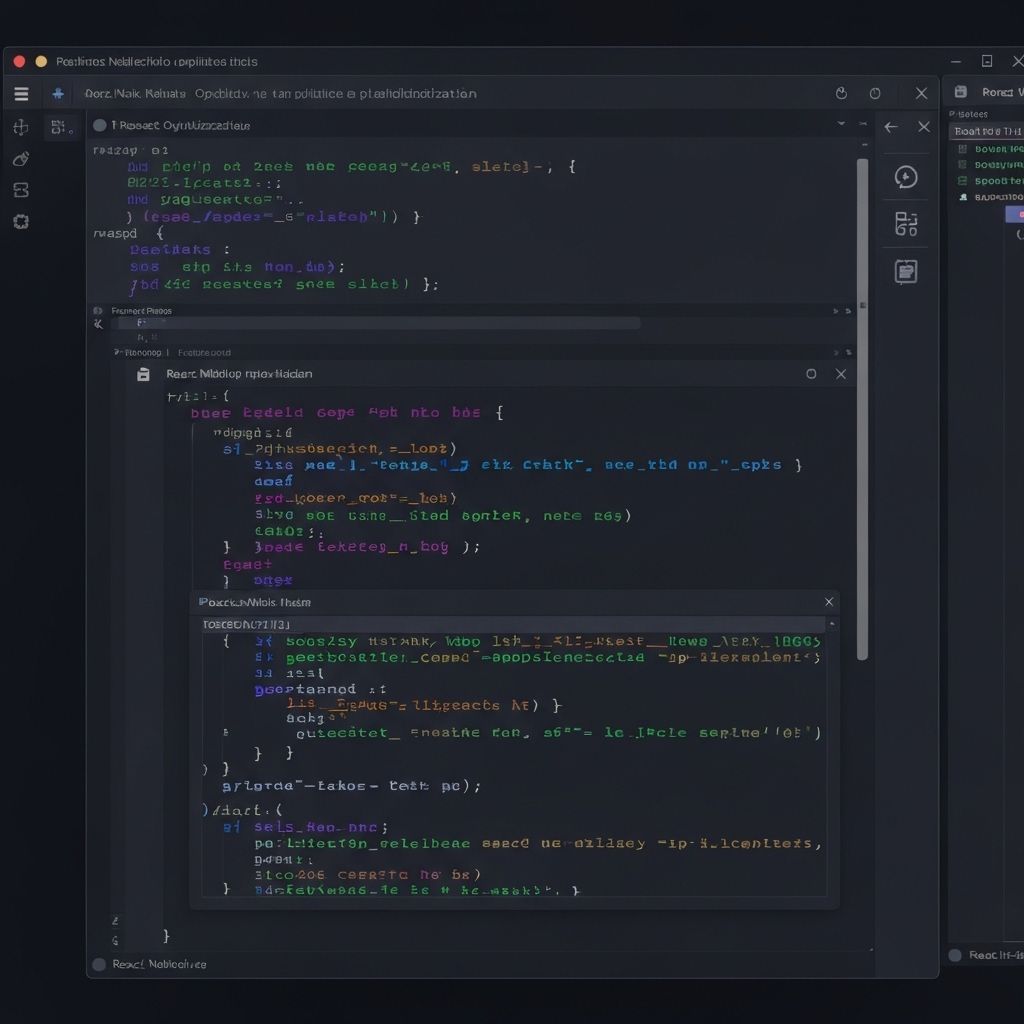This screenshot has height=1024, width=1024.
Task: Click the branch icon in the left sidebar
Action: click(20, 190)
